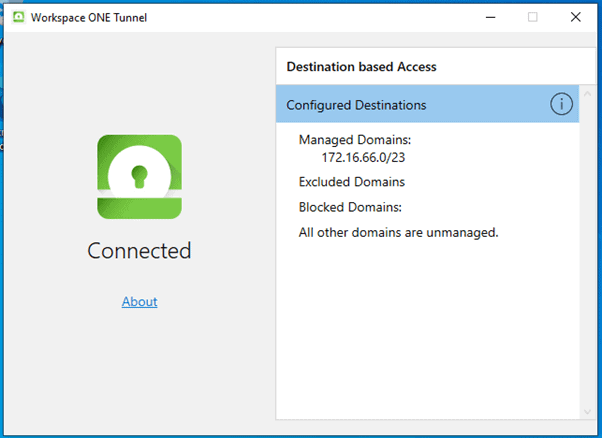
Task: Open the About link
Action: [139, 302]
